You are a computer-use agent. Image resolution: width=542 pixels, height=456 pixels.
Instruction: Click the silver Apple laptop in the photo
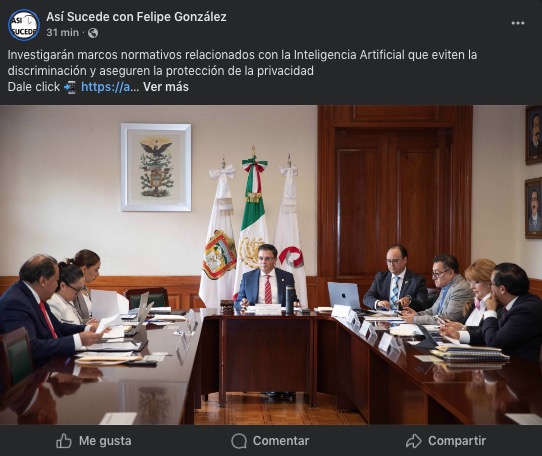point(344,295)
